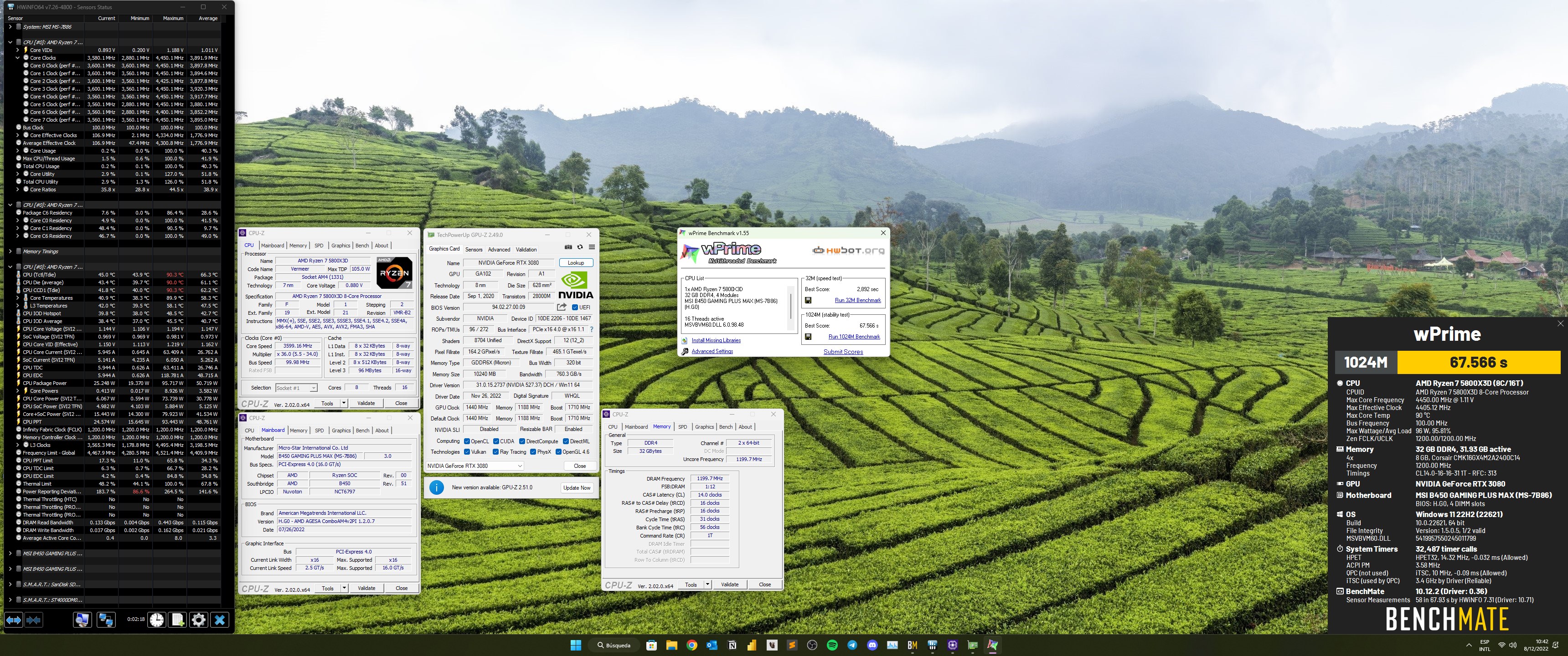Click Búsqueda taskbar search box

pos(614,645)
